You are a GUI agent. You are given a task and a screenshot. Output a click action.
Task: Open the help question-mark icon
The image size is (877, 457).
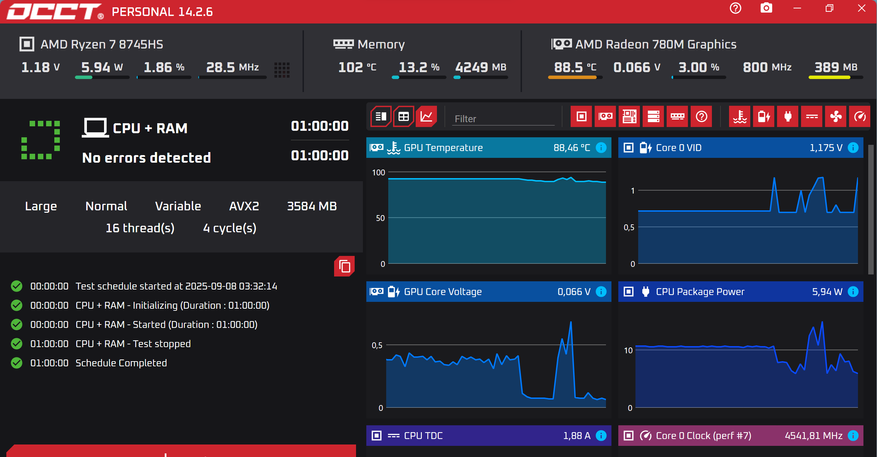tap(735, 8)
